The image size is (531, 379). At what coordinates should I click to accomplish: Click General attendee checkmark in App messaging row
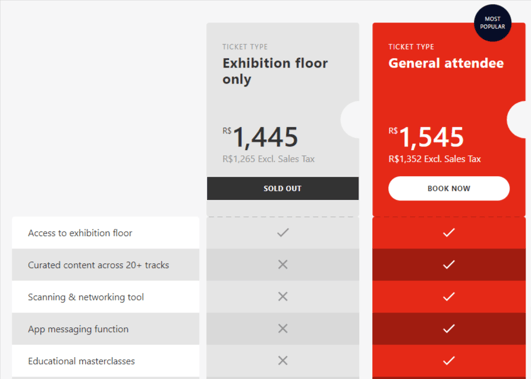449,329
